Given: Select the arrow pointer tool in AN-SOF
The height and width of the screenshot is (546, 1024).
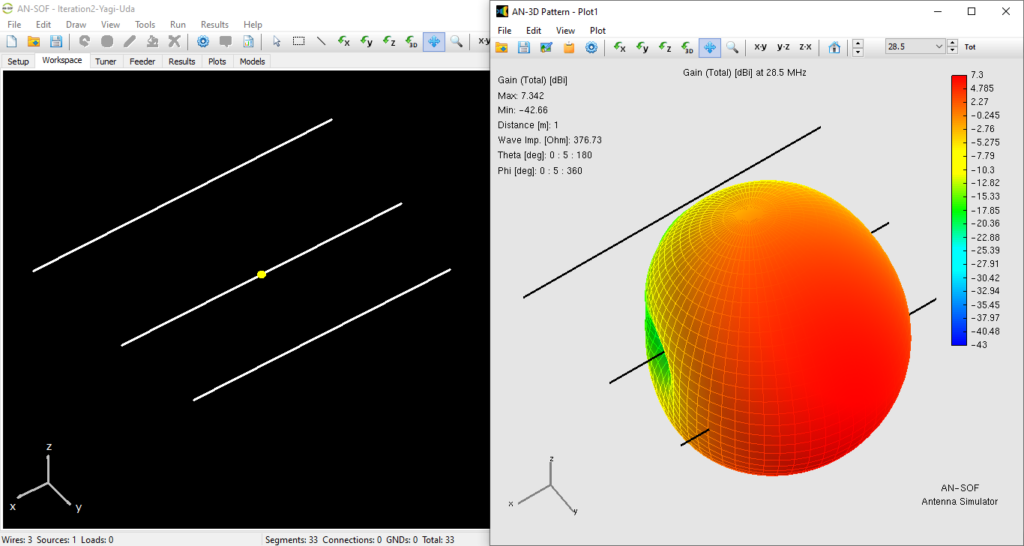Looking at the screenshot, I should (276, 42).
